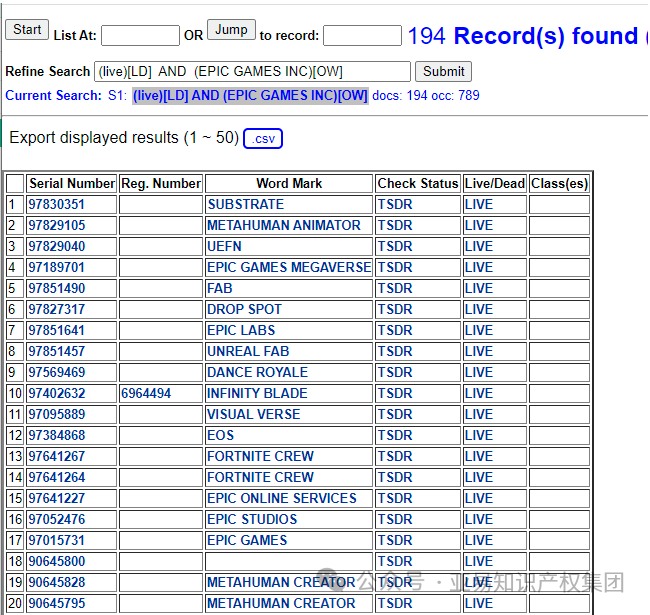Open FORTNITE CREW for serial 97641267
The width and height of the screenshot is (650, 615).
260,456
